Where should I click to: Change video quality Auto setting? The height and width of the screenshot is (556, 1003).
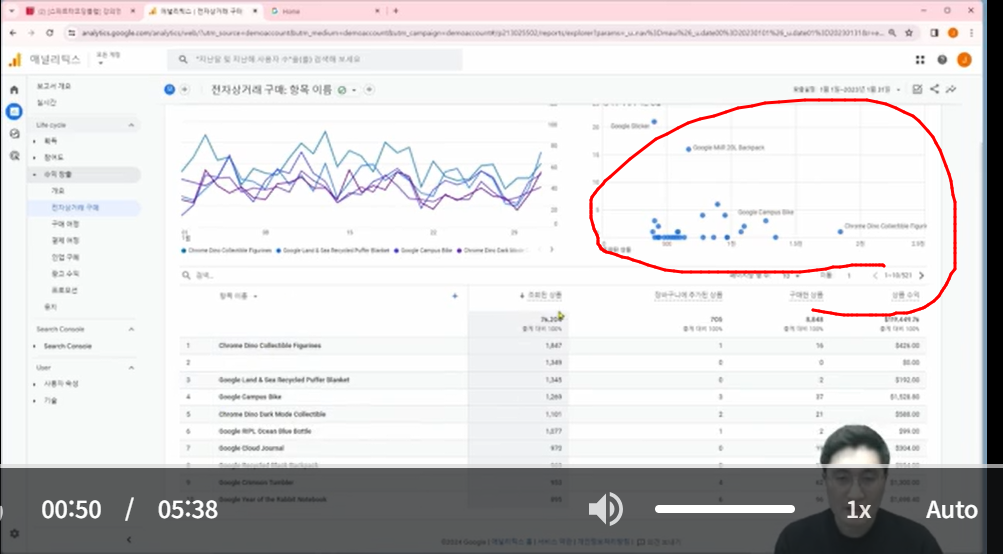click(952, 510)
